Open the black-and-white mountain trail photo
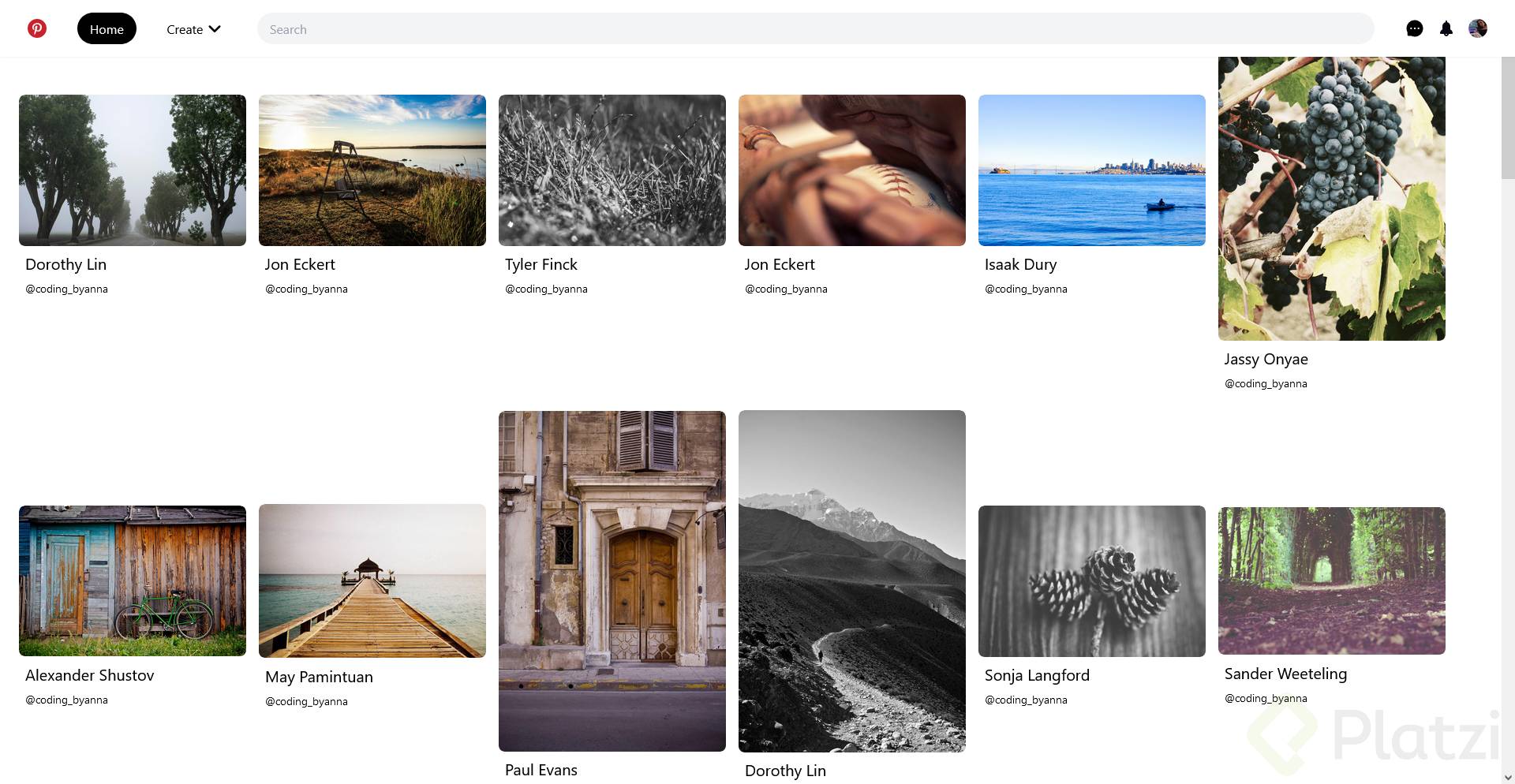 point(852,581)
